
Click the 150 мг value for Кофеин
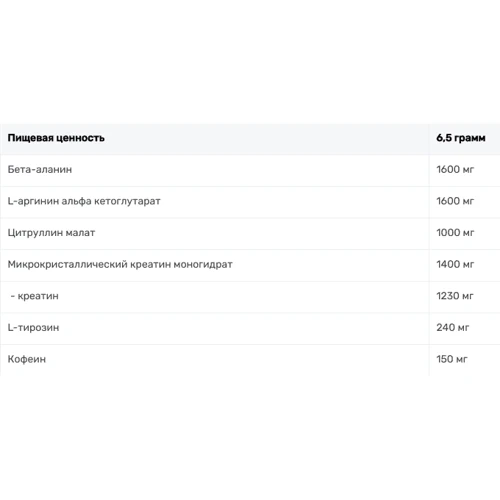tap(452, 359)
